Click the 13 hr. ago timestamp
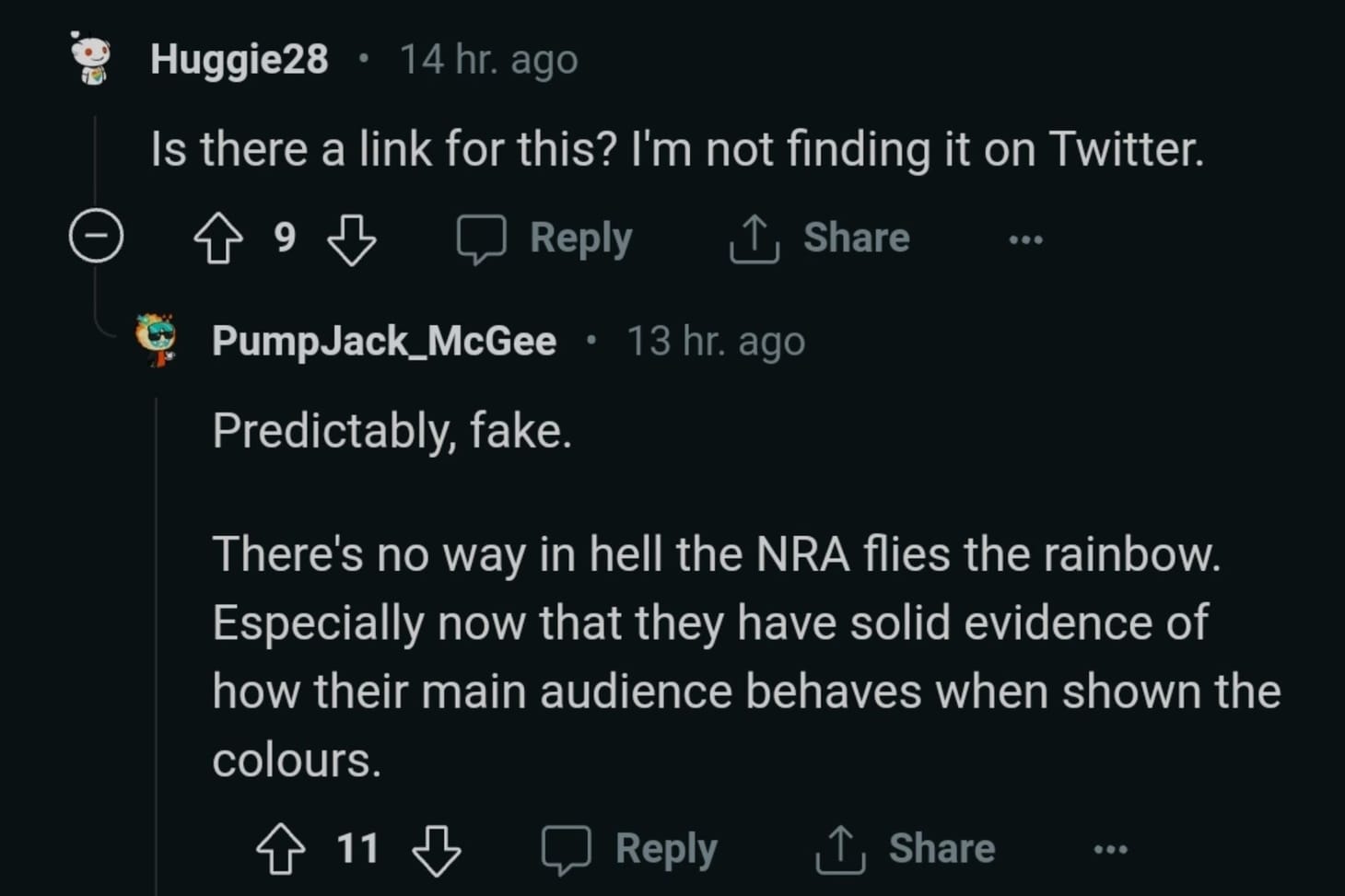Viewport: 1345px width, 896px height. point(717,339)
